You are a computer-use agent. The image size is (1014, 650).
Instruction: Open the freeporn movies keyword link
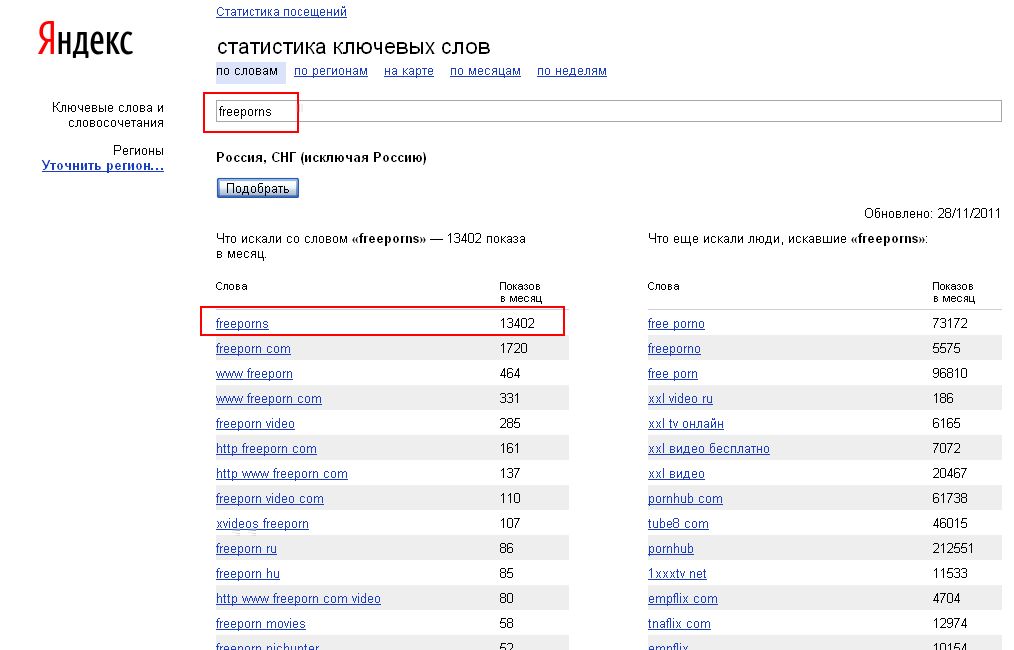(261, 624)
